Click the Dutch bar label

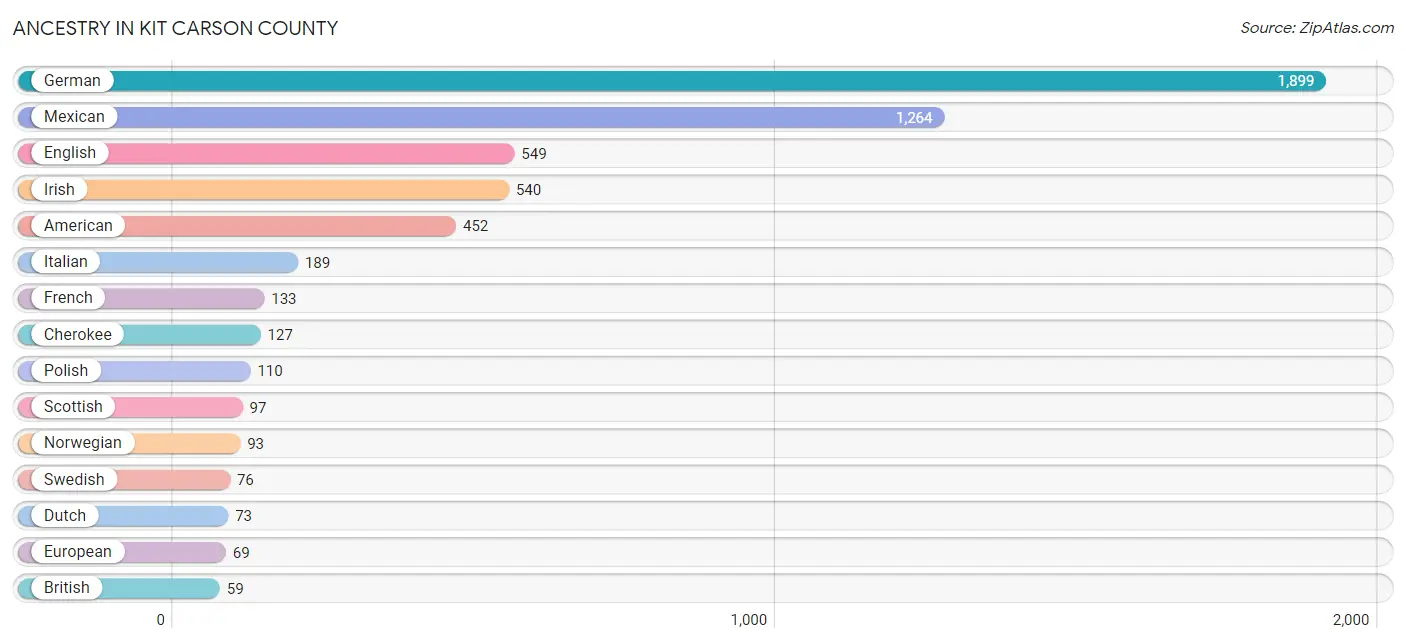click(65, 515)
